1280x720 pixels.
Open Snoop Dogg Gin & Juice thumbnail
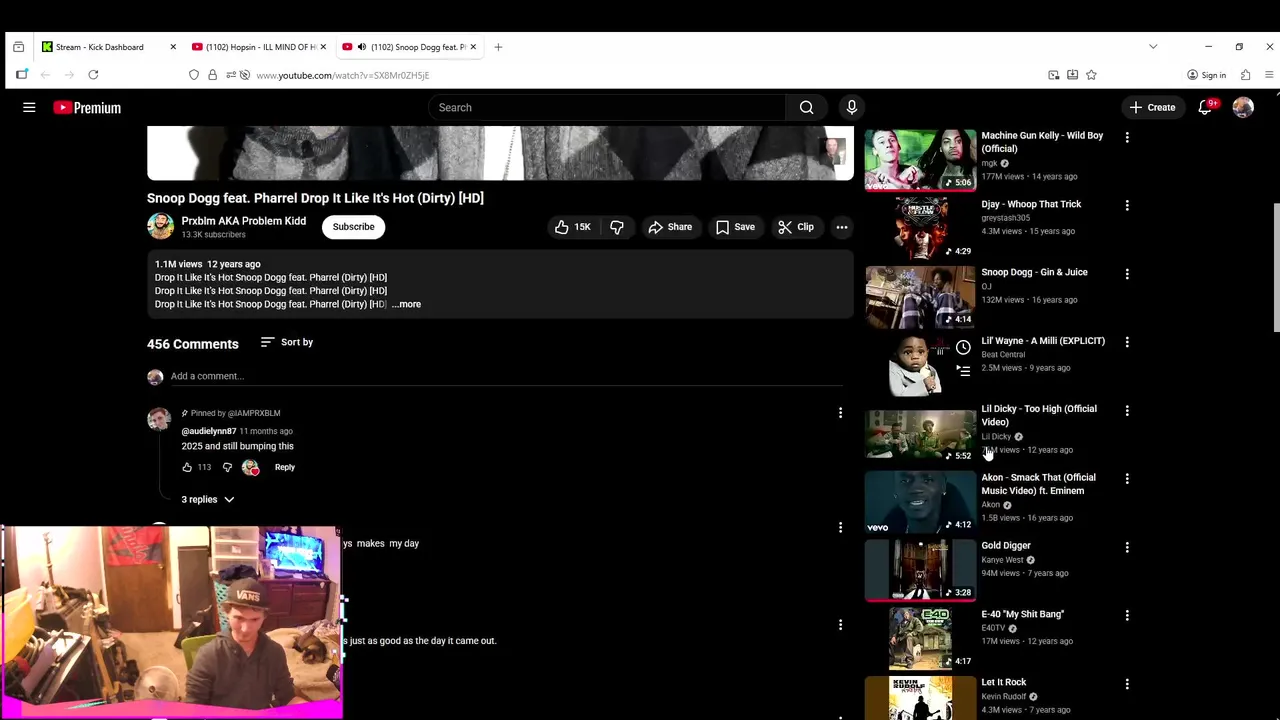click(x=920, y=297)
